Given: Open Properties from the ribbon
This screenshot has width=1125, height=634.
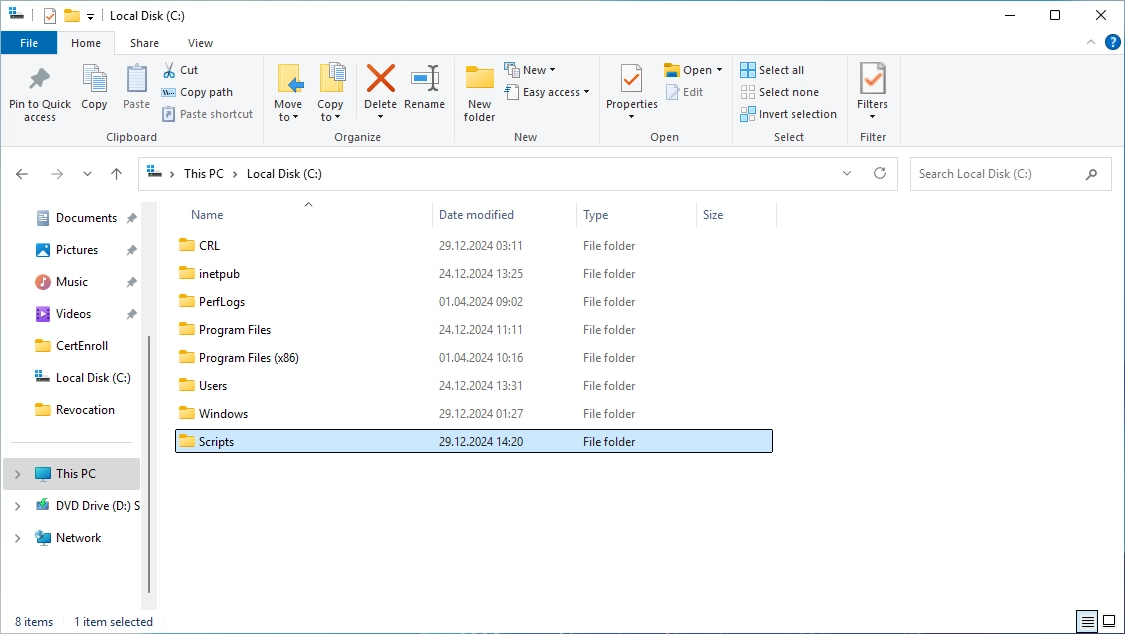Looking at the screenshot, I should pos(631,91).
